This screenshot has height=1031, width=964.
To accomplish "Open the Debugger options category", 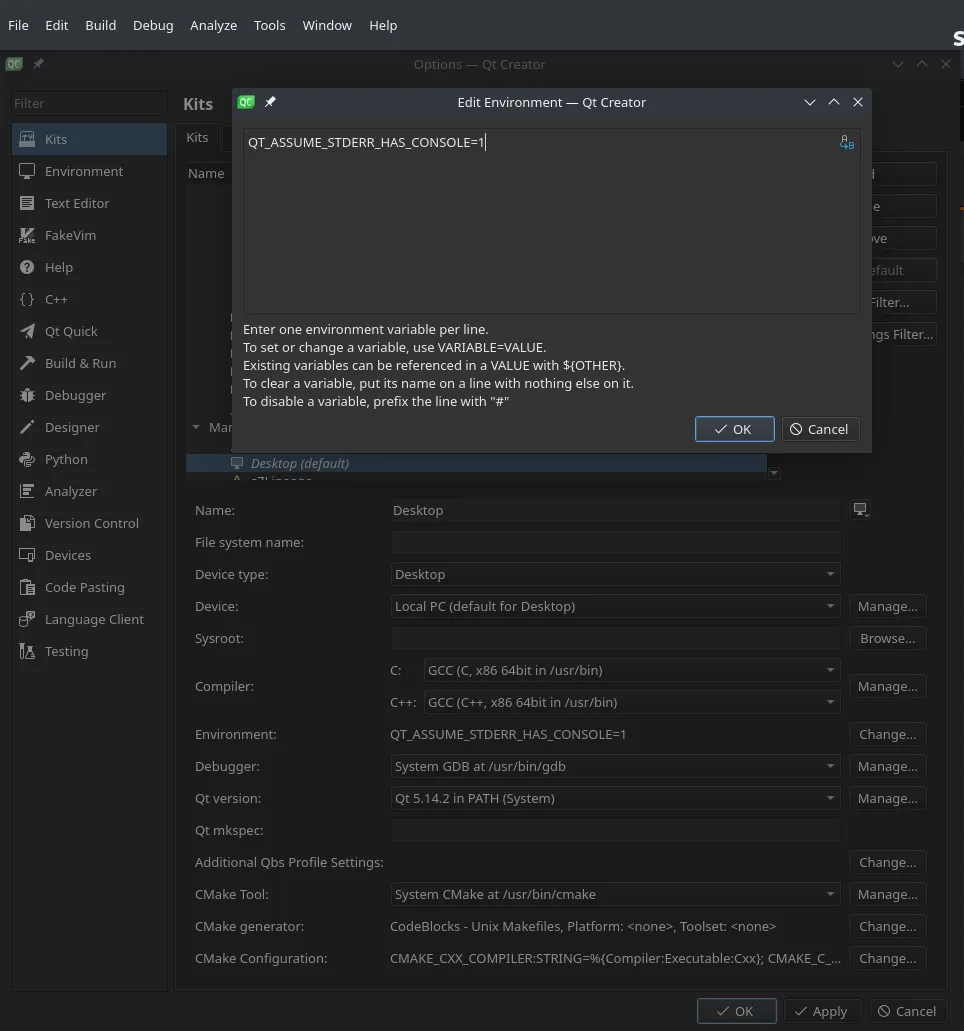I will pos(89,395).
